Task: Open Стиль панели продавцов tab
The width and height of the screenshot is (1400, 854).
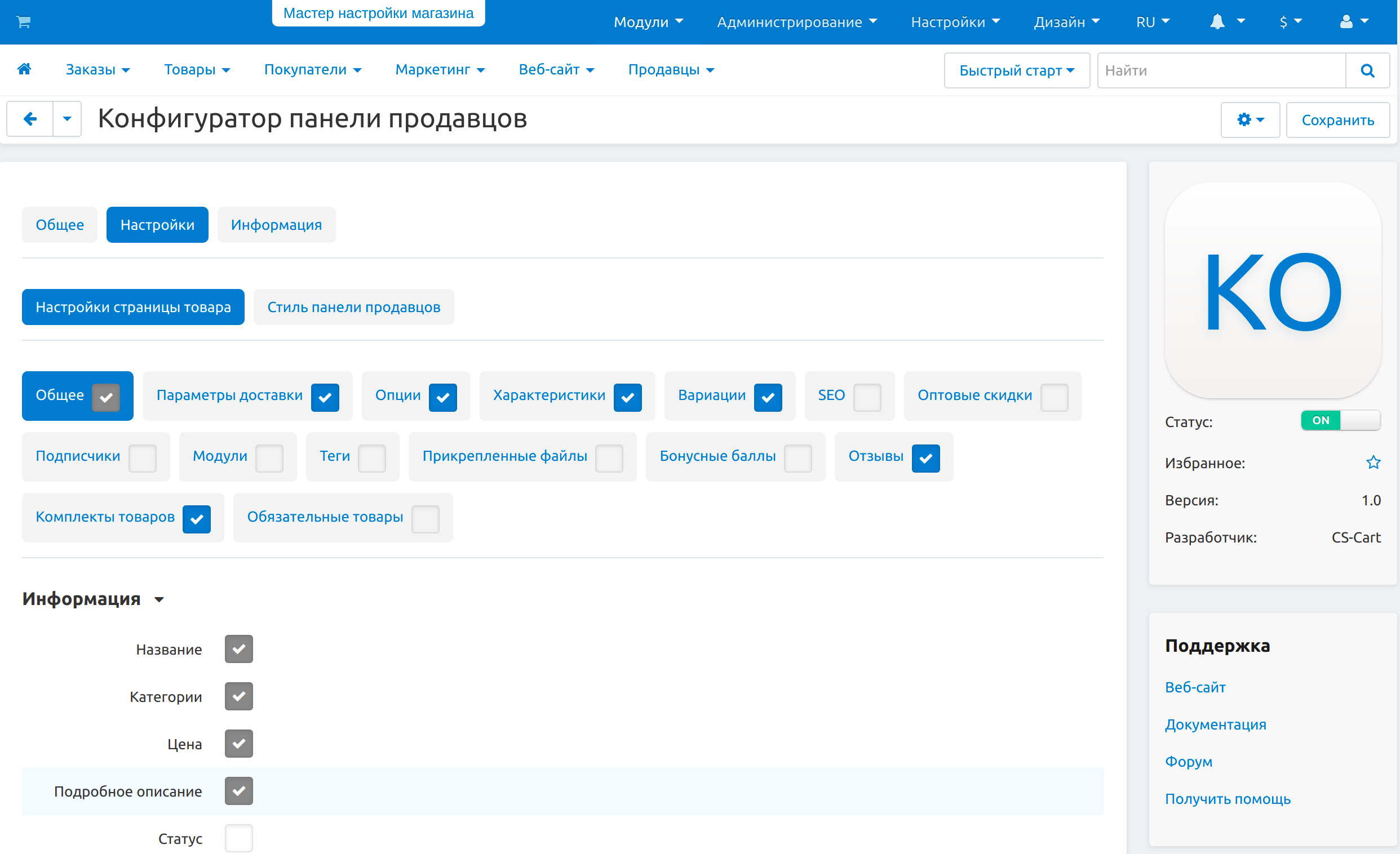Action: click(353, 307)
